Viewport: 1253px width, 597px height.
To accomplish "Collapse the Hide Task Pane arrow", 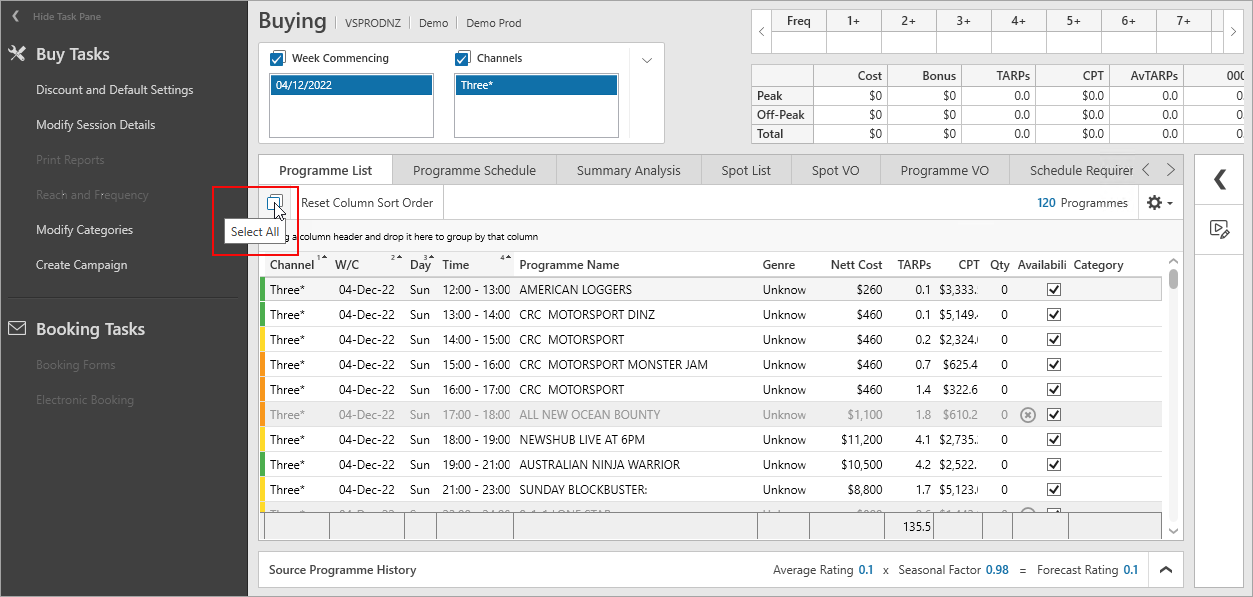I will pos(16,17).
